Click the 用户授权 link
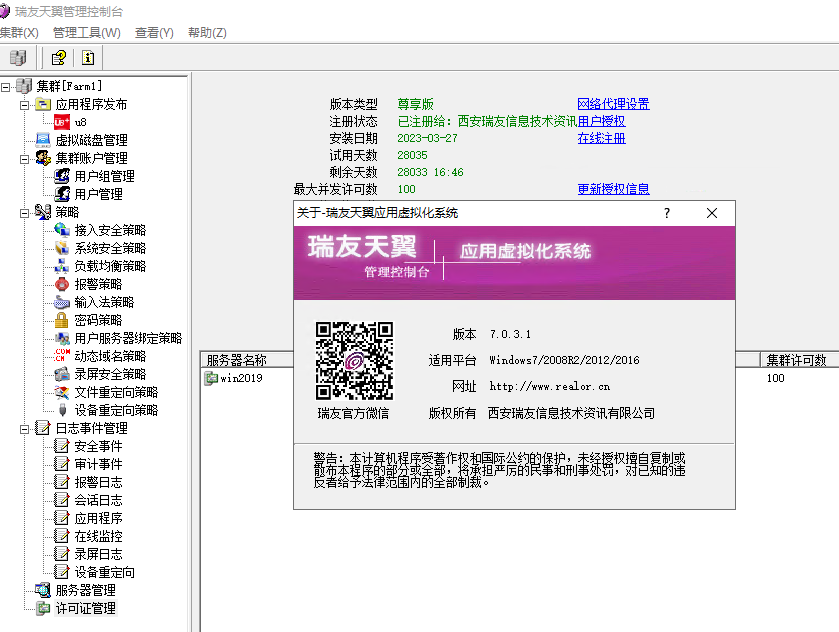839x632 pixels. [601, 121]
